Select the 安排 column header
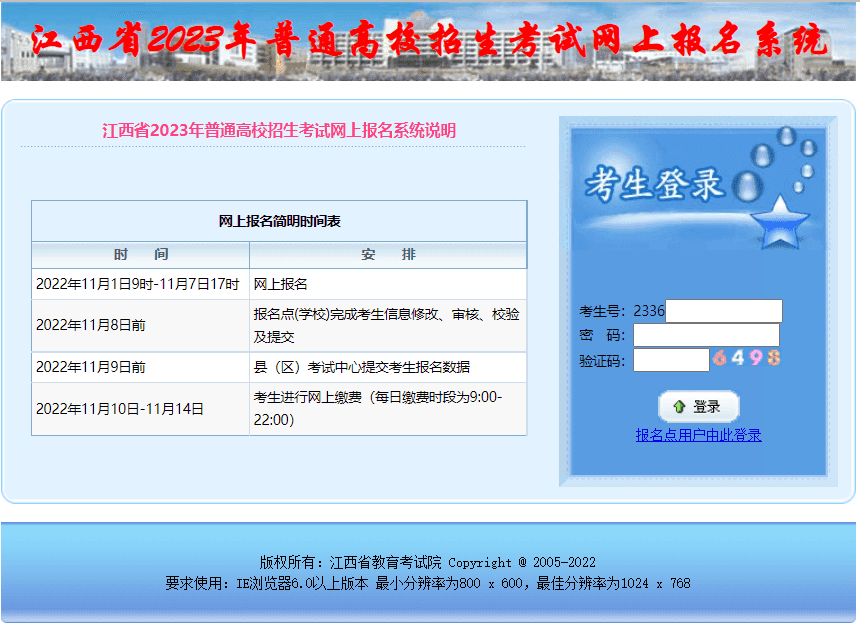Image resolution: width=860 pixels, height=623 pixels. coord(390,254)
